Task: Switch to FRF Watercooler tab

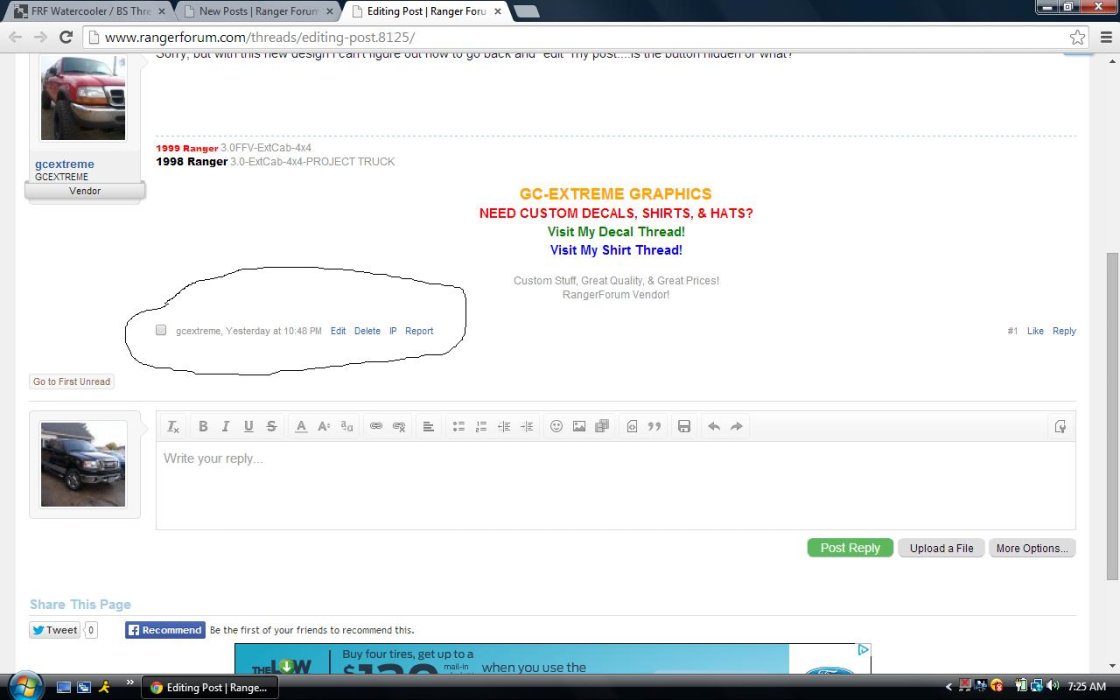Action: pyautogui.click(x=90, y=11)
